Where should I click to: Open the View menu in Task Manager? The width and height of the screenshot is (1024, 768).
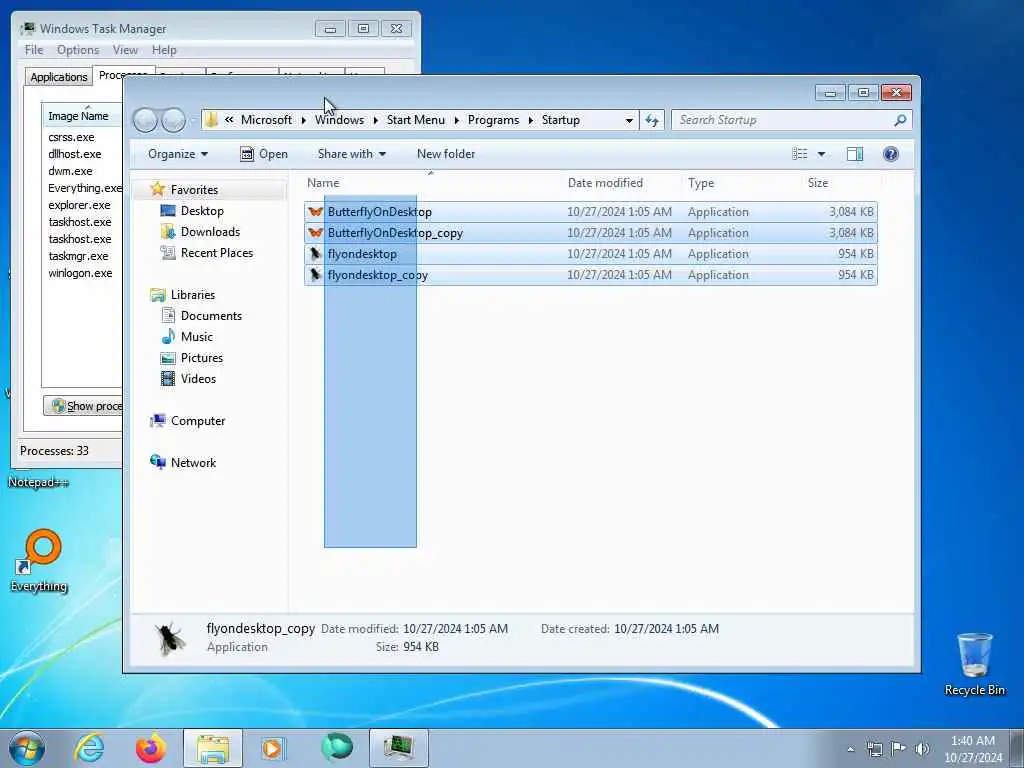point(125,50)
